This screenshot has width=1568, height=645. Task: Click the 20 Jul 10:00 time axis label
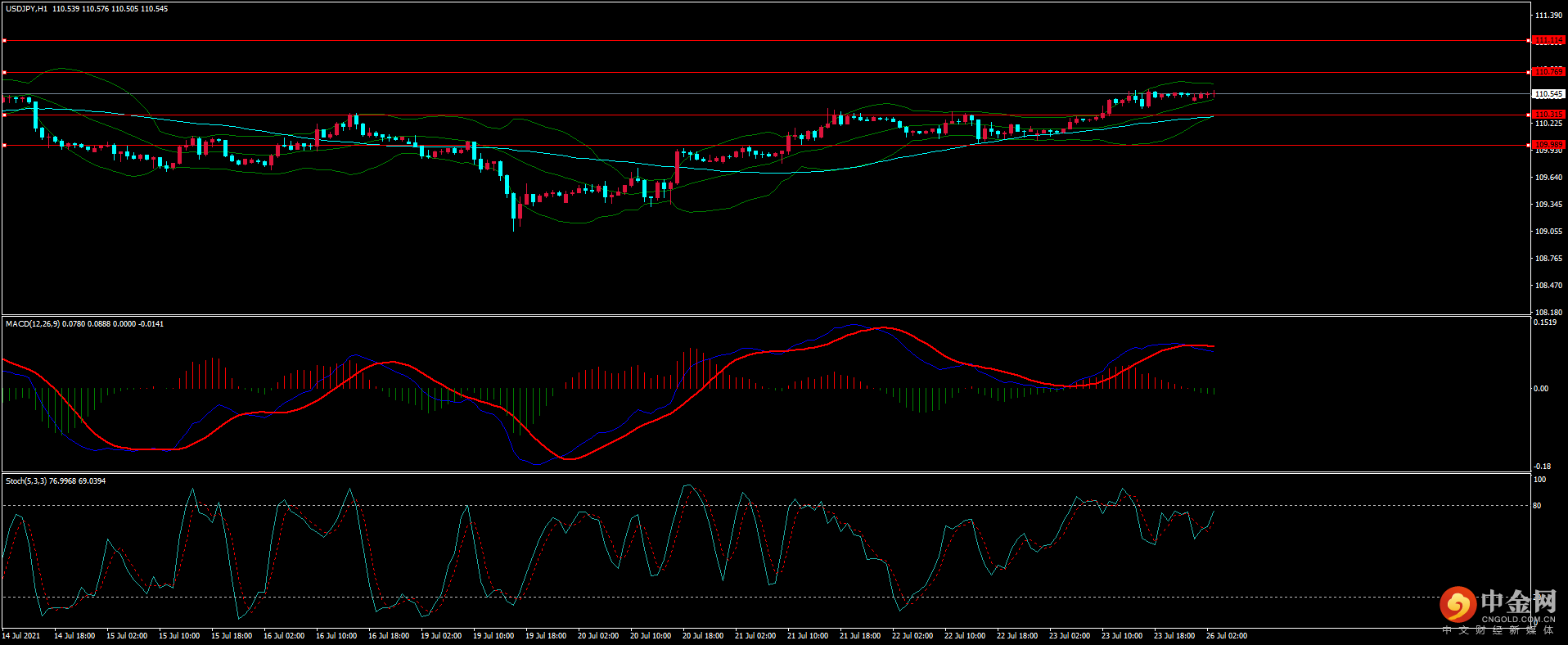[x=651, y=636]
